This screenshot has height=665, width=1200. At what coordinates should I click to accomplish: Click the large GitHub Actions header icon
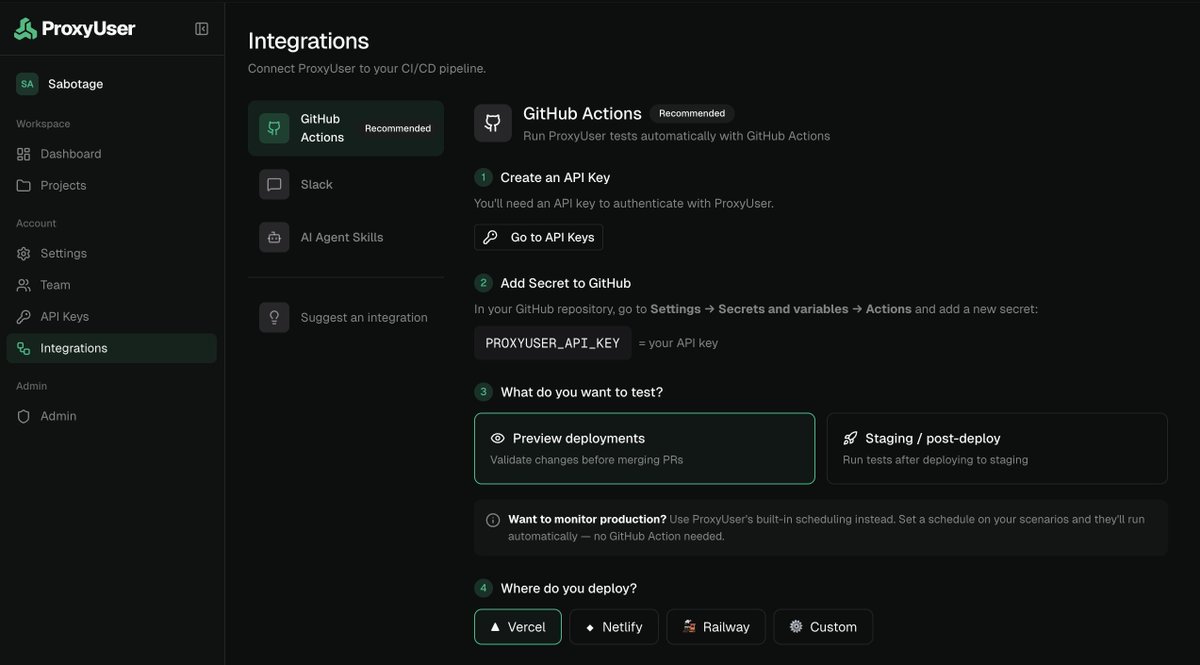click(493, 123)
